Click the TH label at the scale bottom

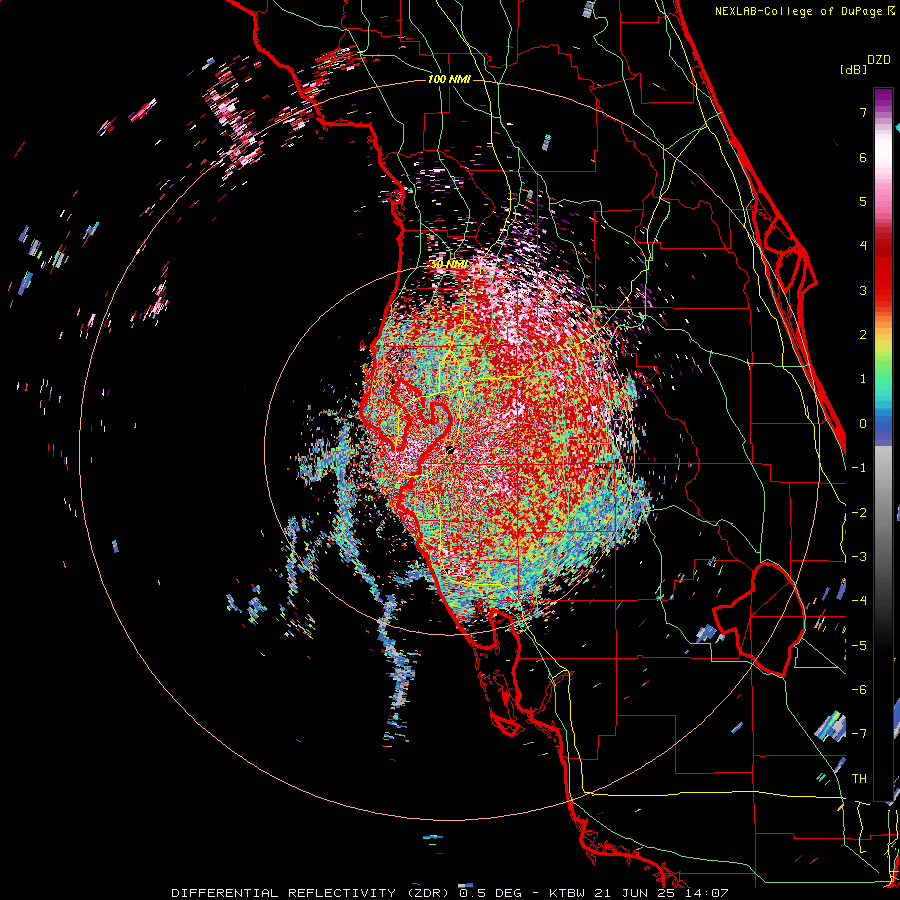(x=859, y=779)
